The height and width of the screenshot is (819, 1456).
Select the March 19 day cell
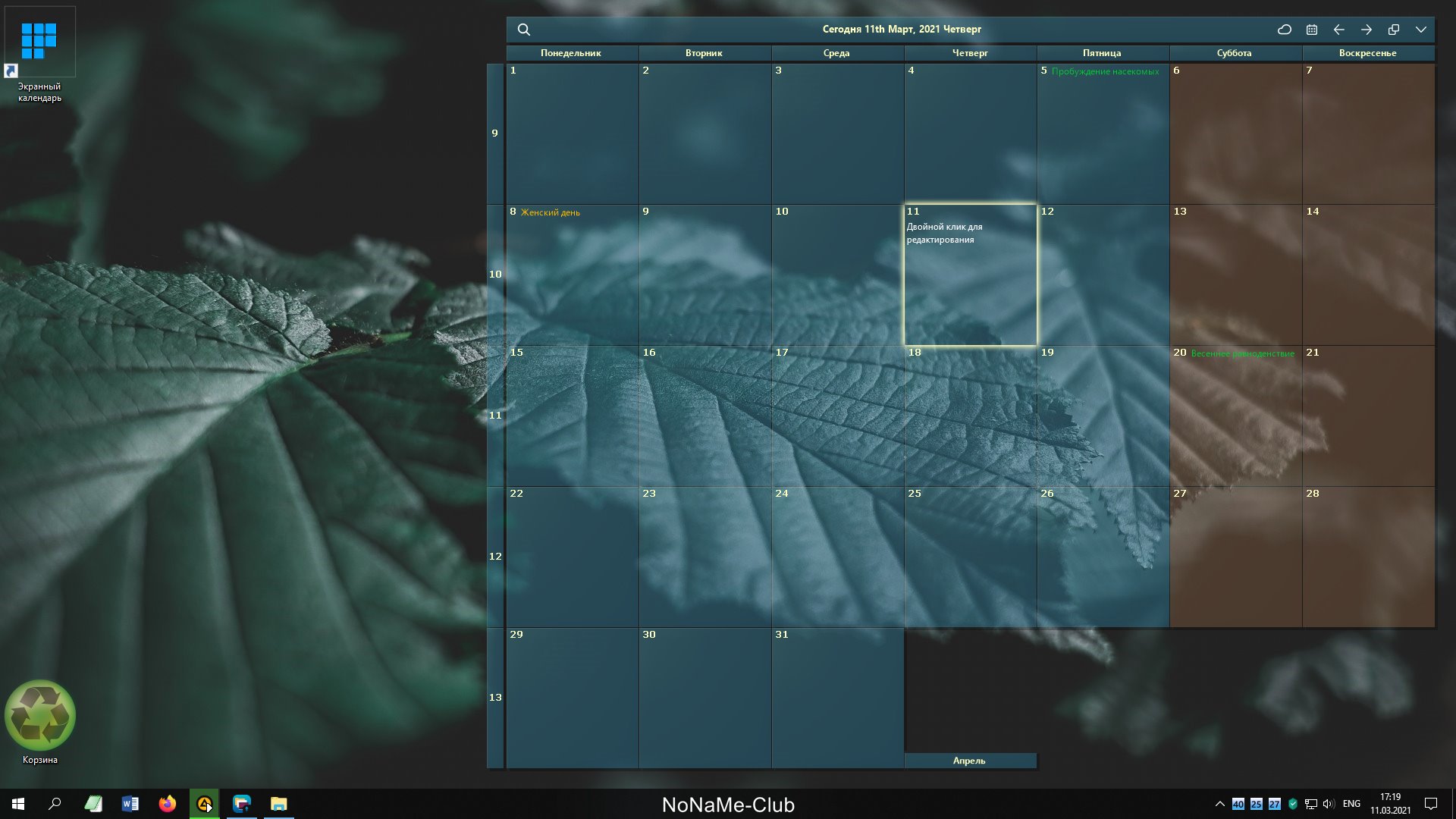(x=1103, y=416)
